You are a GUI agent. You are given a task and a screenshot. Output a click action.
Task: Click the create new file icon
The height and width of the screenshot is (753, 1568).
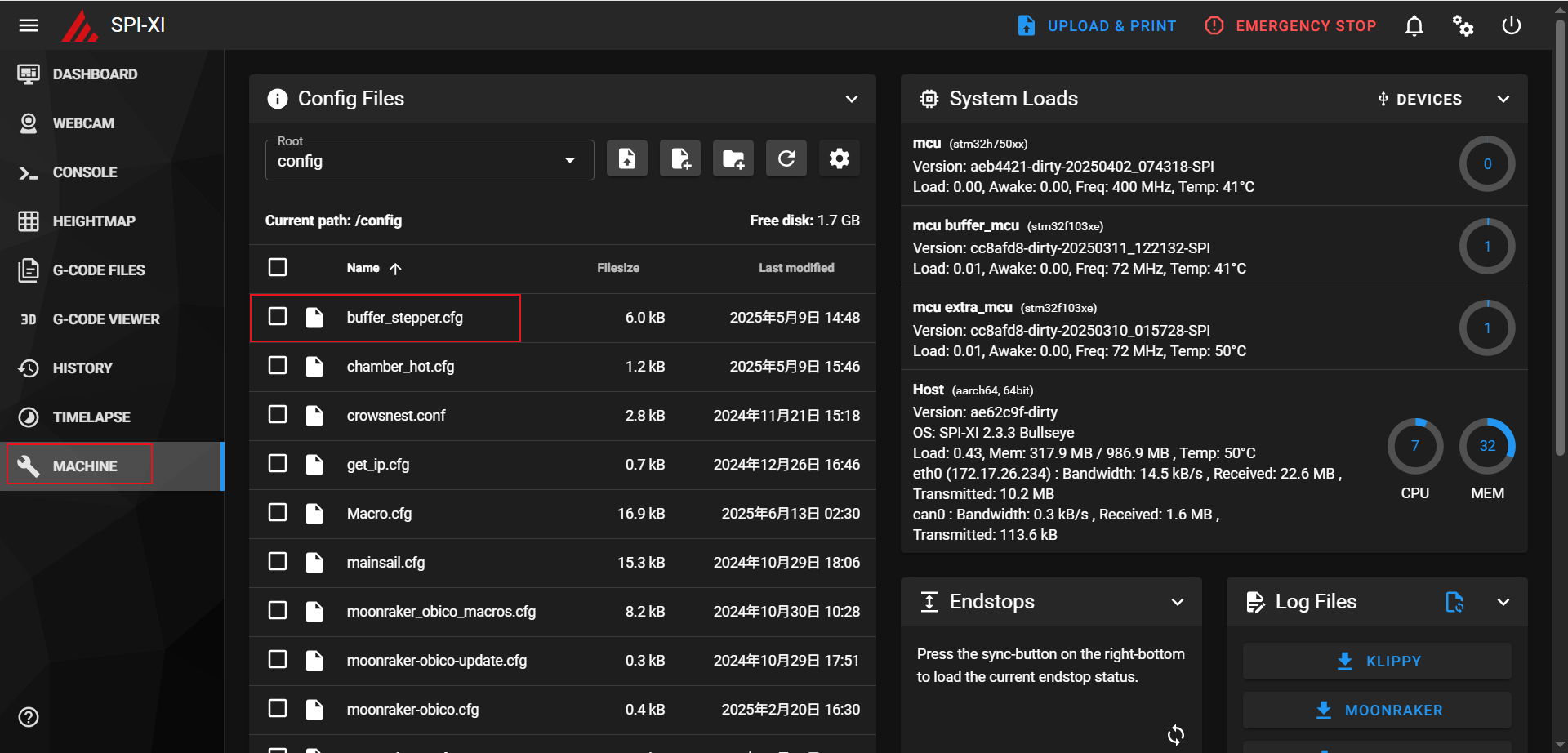point(679,158)
